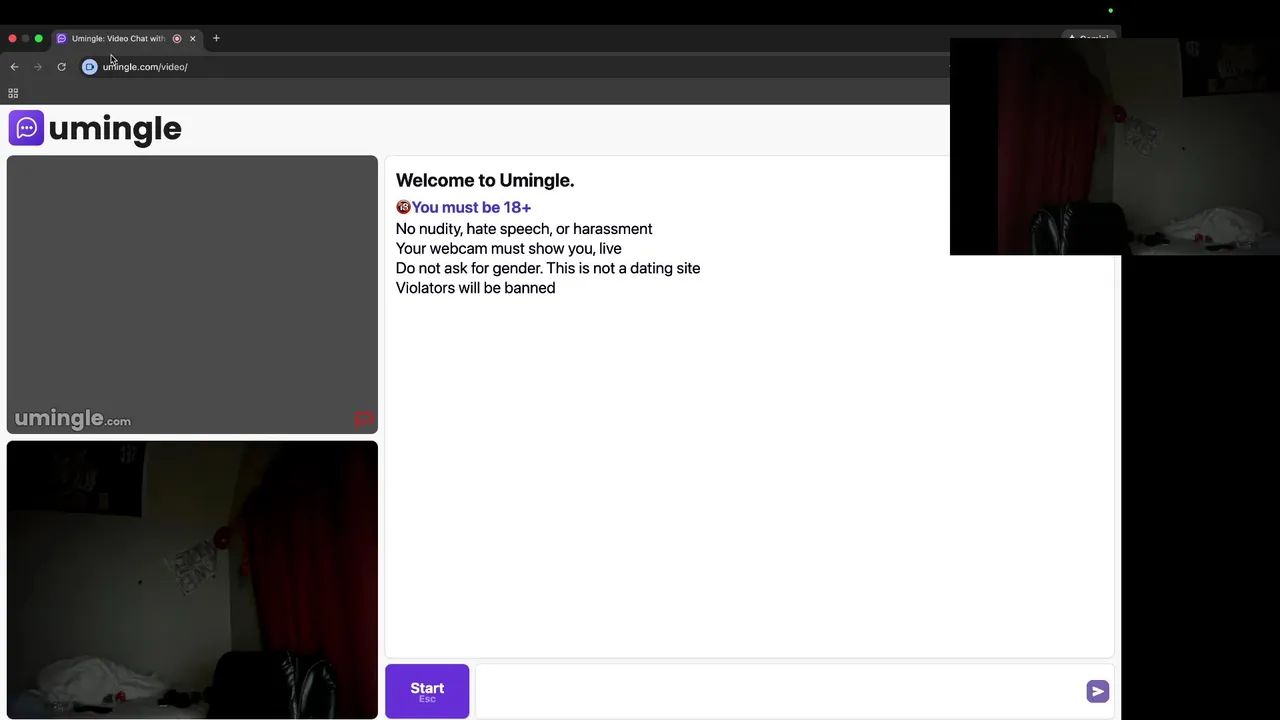Screen dimensions: 1280x720
Task: Open a new browser tab
Action: pyautogui.click(x=216, y=38)
